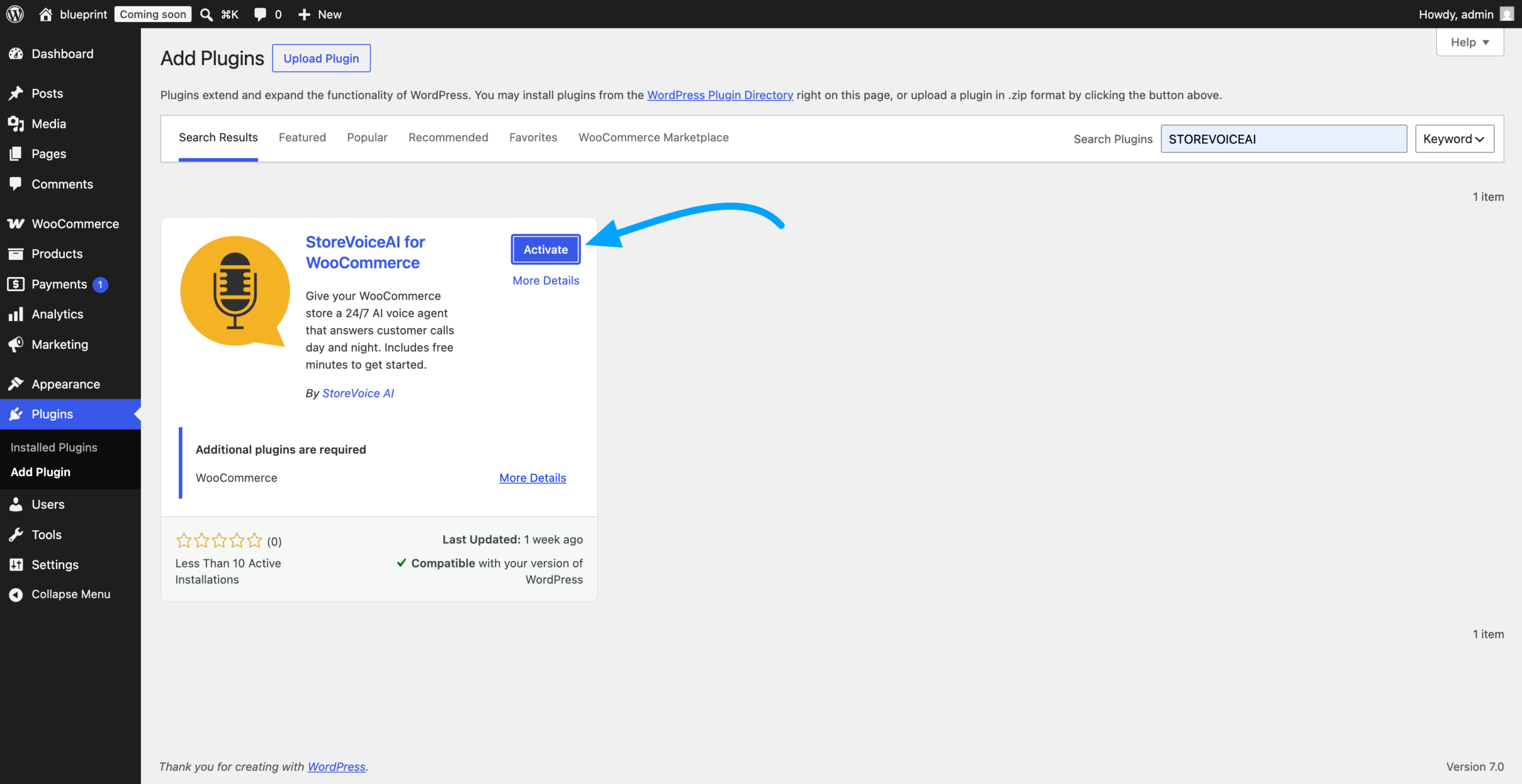Click the Coming soon badge
The height and width of the screenshot is (784, 1522).
click(x=153, y=14)
